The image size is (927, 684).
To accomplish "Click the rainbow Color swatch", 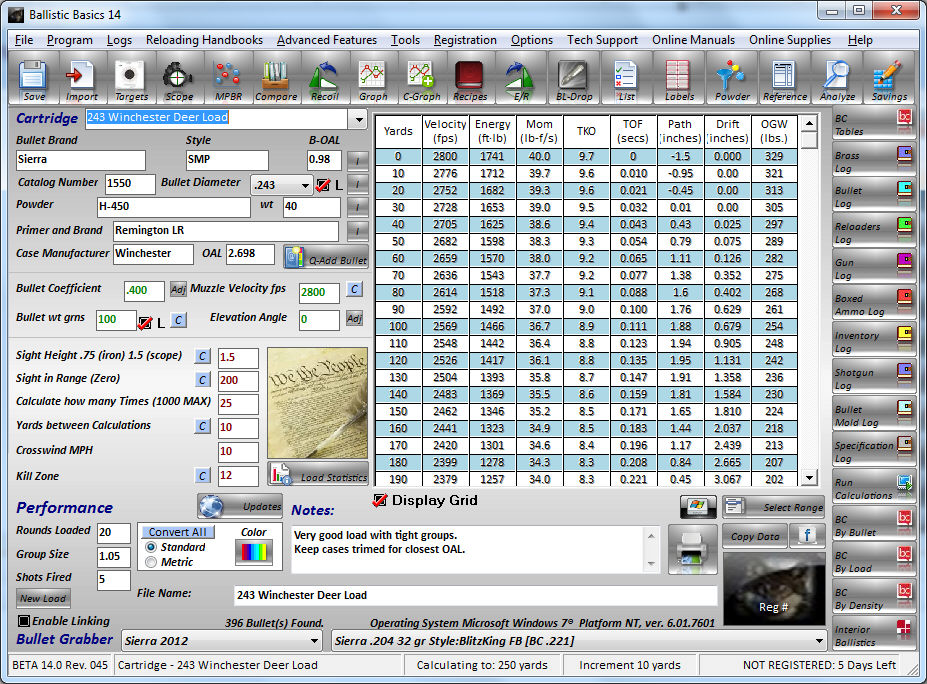I will pos(254,552).
